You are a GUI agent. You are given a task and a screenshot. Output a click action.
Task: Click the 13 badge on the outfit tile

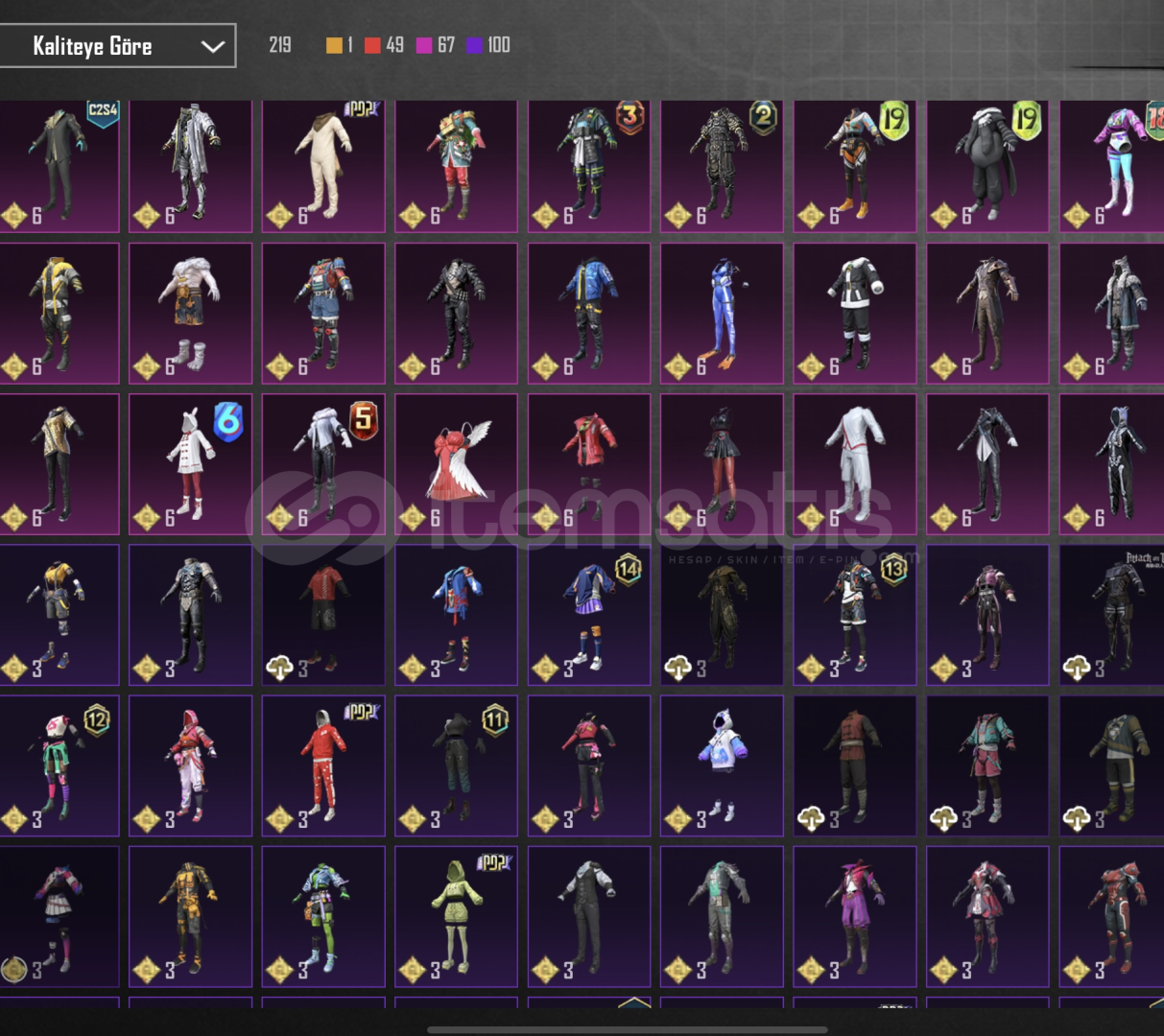(893, 569)
